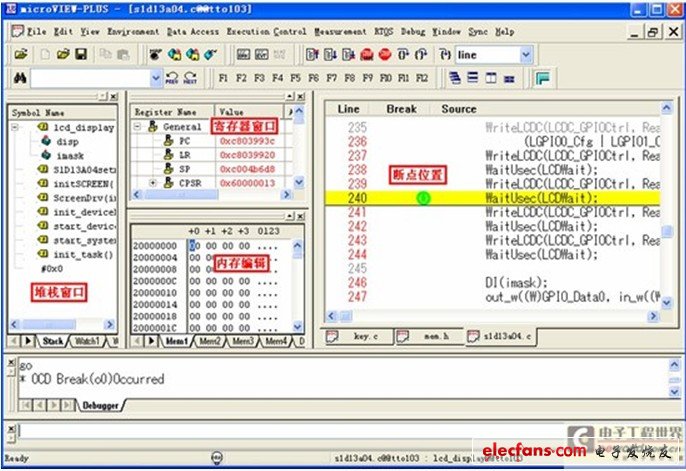Click the F8 function key button
This screenshot has width=686, height=471.
click(x=350, y=78)
